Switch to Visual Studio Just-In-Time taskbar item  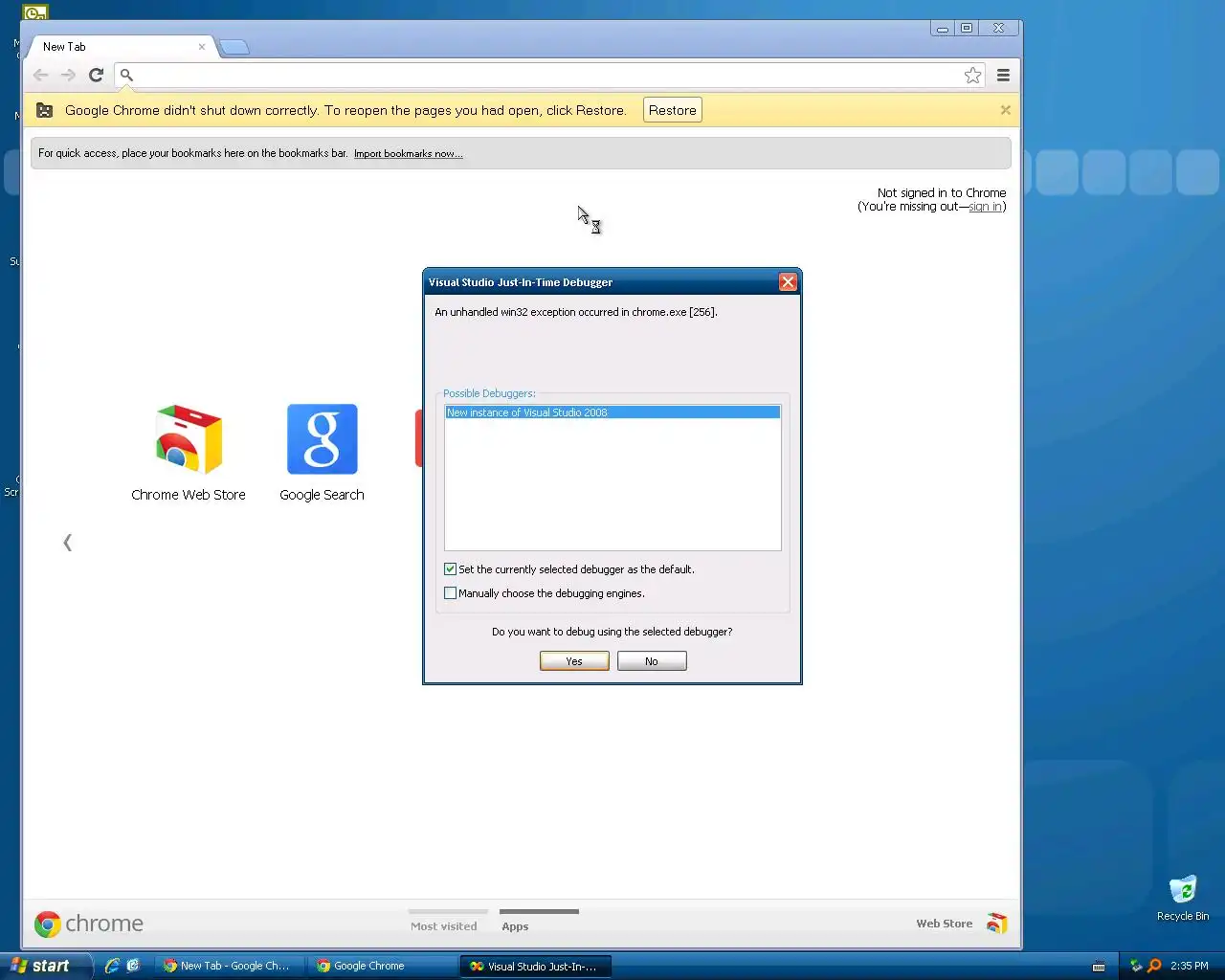click(535, 967)
